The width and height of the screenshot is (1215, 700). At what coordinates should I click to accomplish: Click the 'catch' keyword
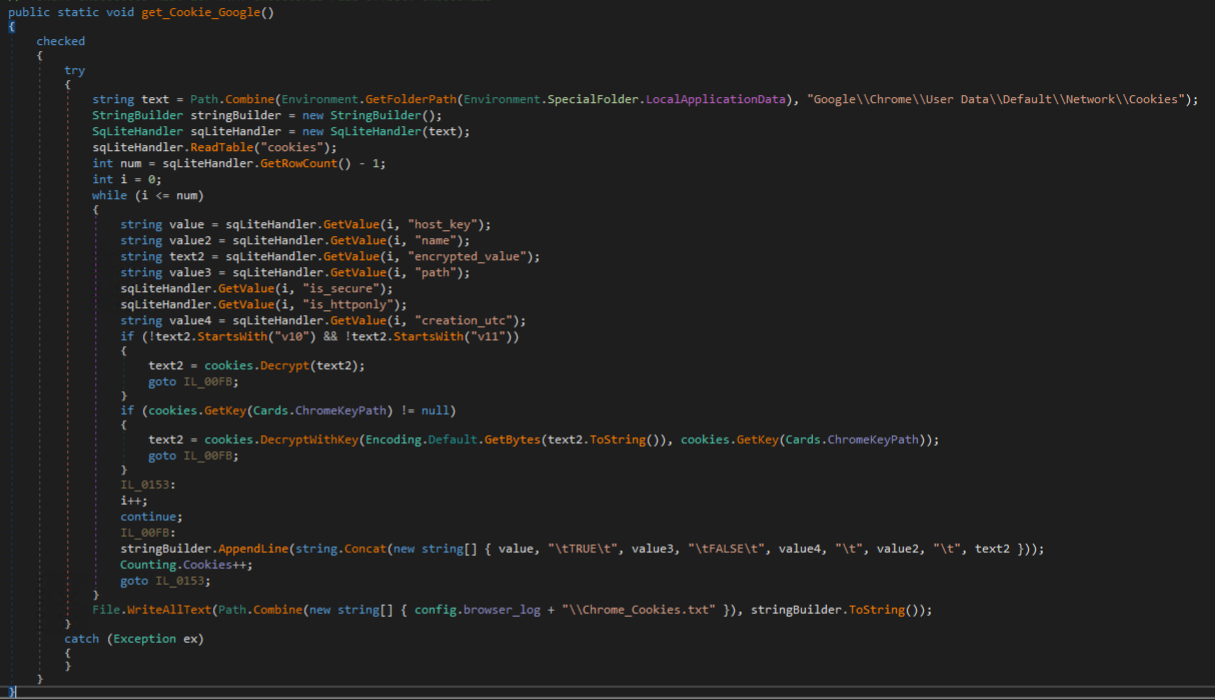[x=82, y=639]
